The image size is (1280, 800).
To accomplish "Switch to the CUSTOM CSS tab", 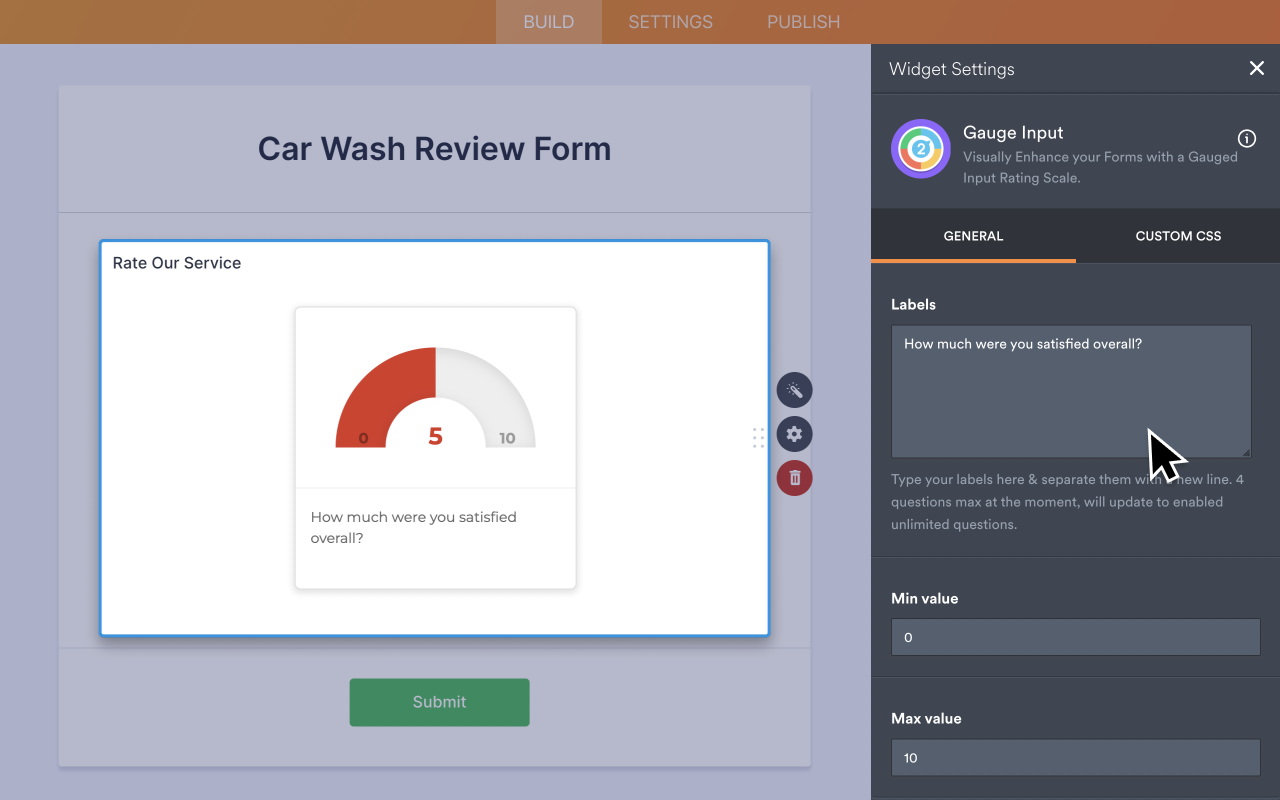I will click(1178, 236).
